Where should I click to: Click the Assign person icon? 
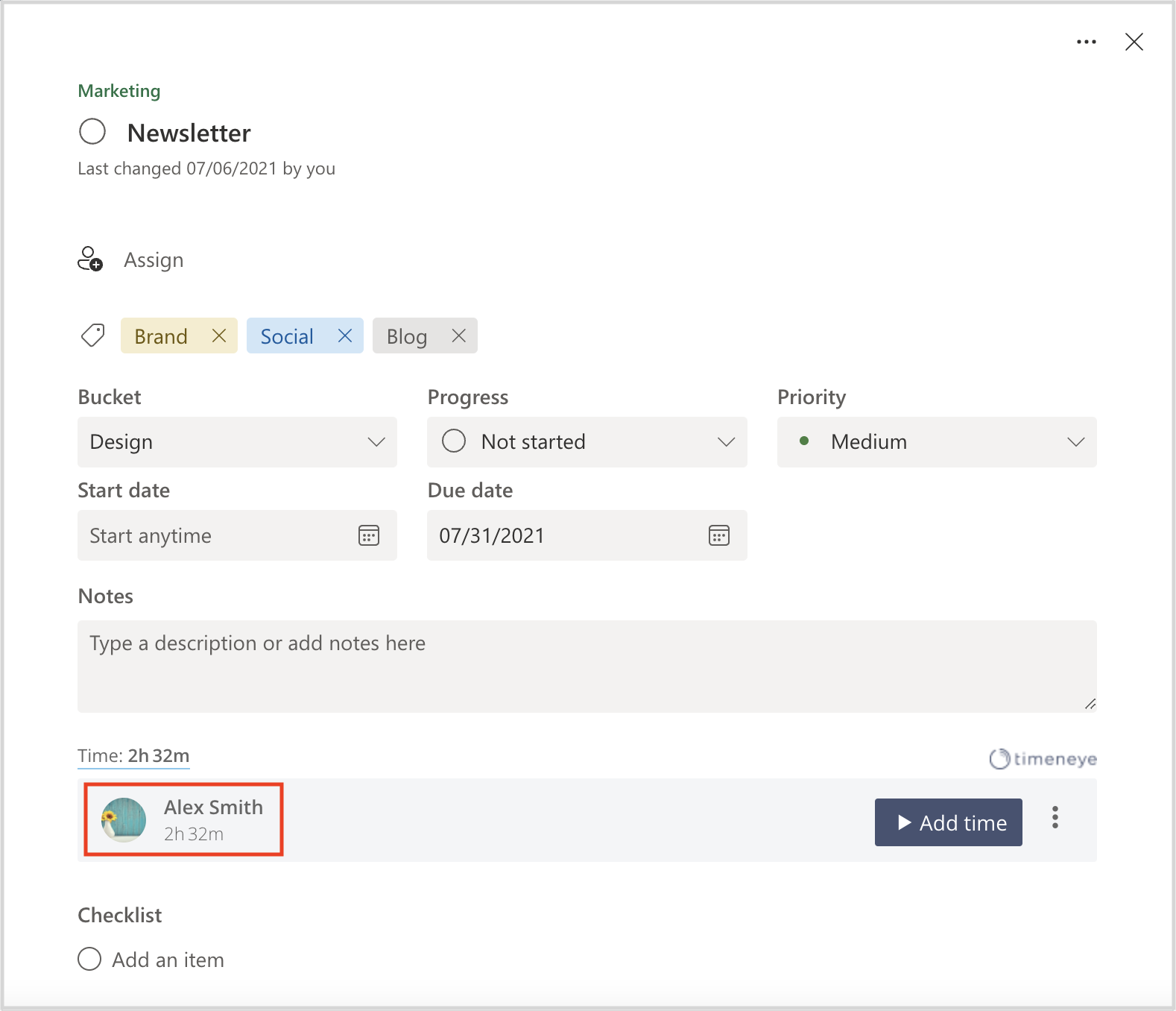(x=90, y=259)
